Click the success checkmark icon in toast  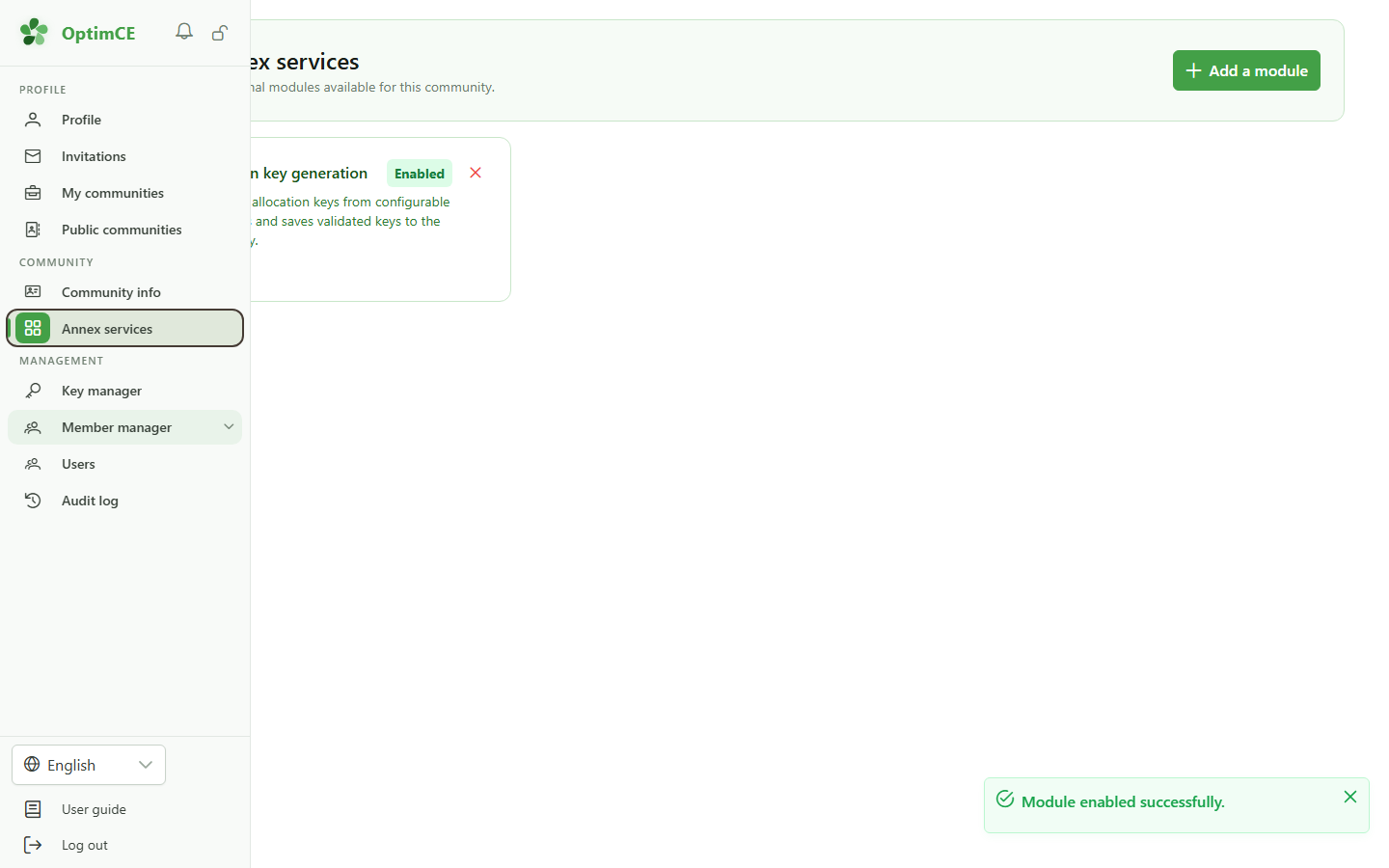1005,800
